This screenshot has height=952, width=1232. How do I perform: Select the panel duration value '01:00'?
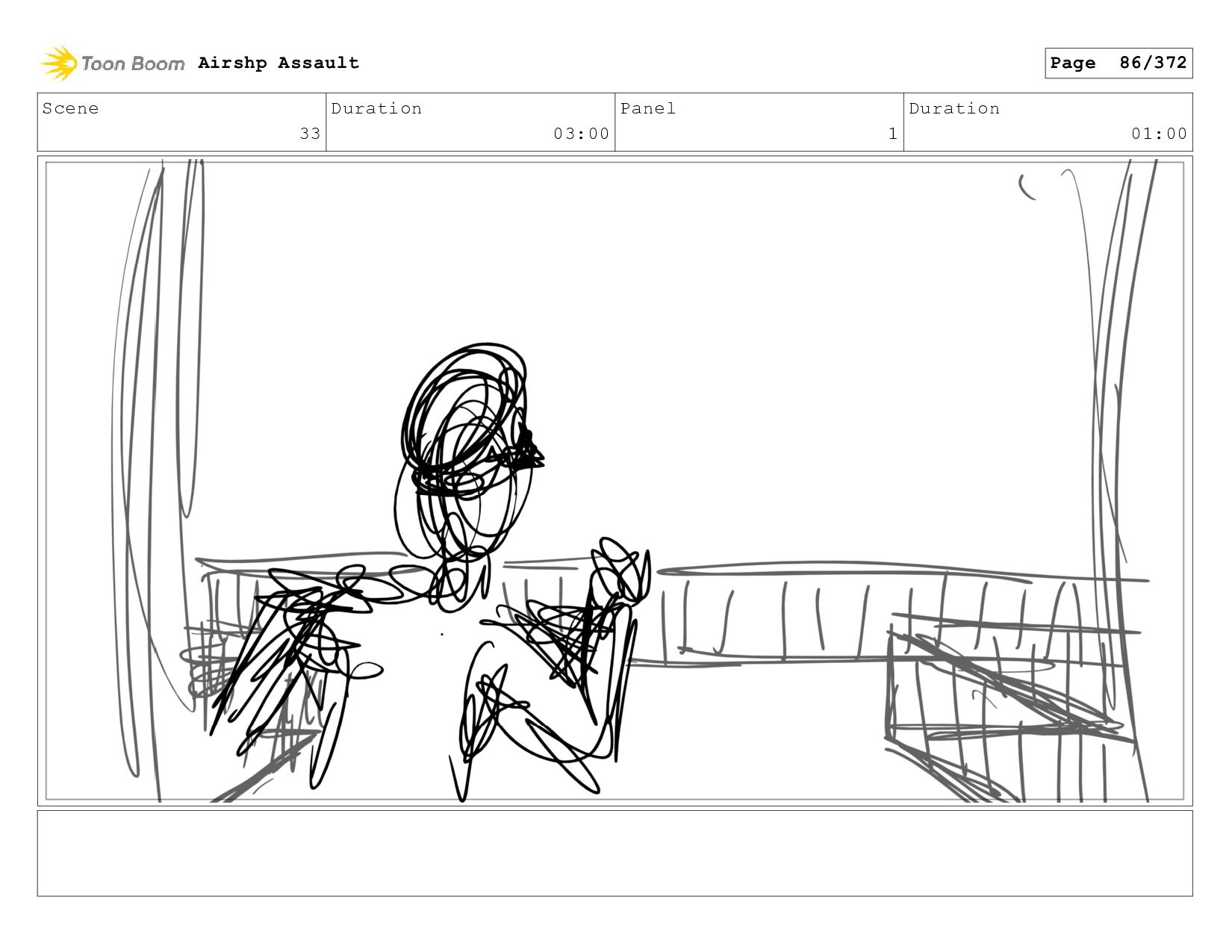tap(1159, 134)
